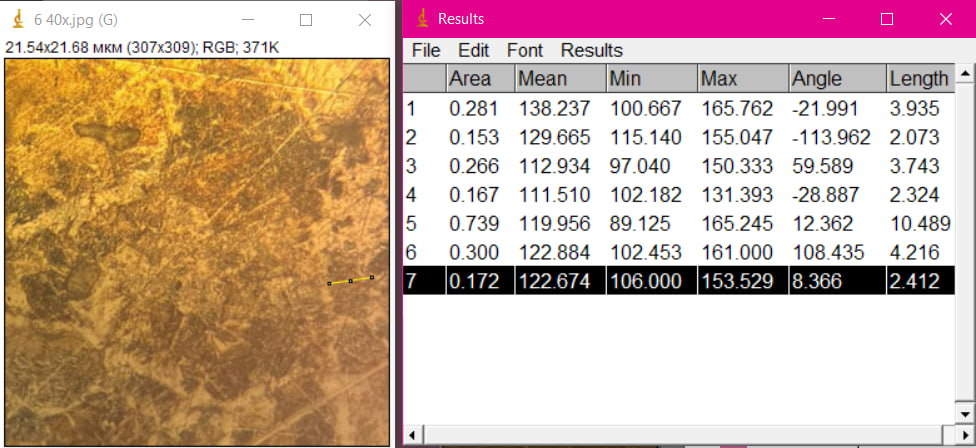The image size is (976, 448).
Task: Close the 6 40x.jpg image window
Action: [x=365, y=20]
